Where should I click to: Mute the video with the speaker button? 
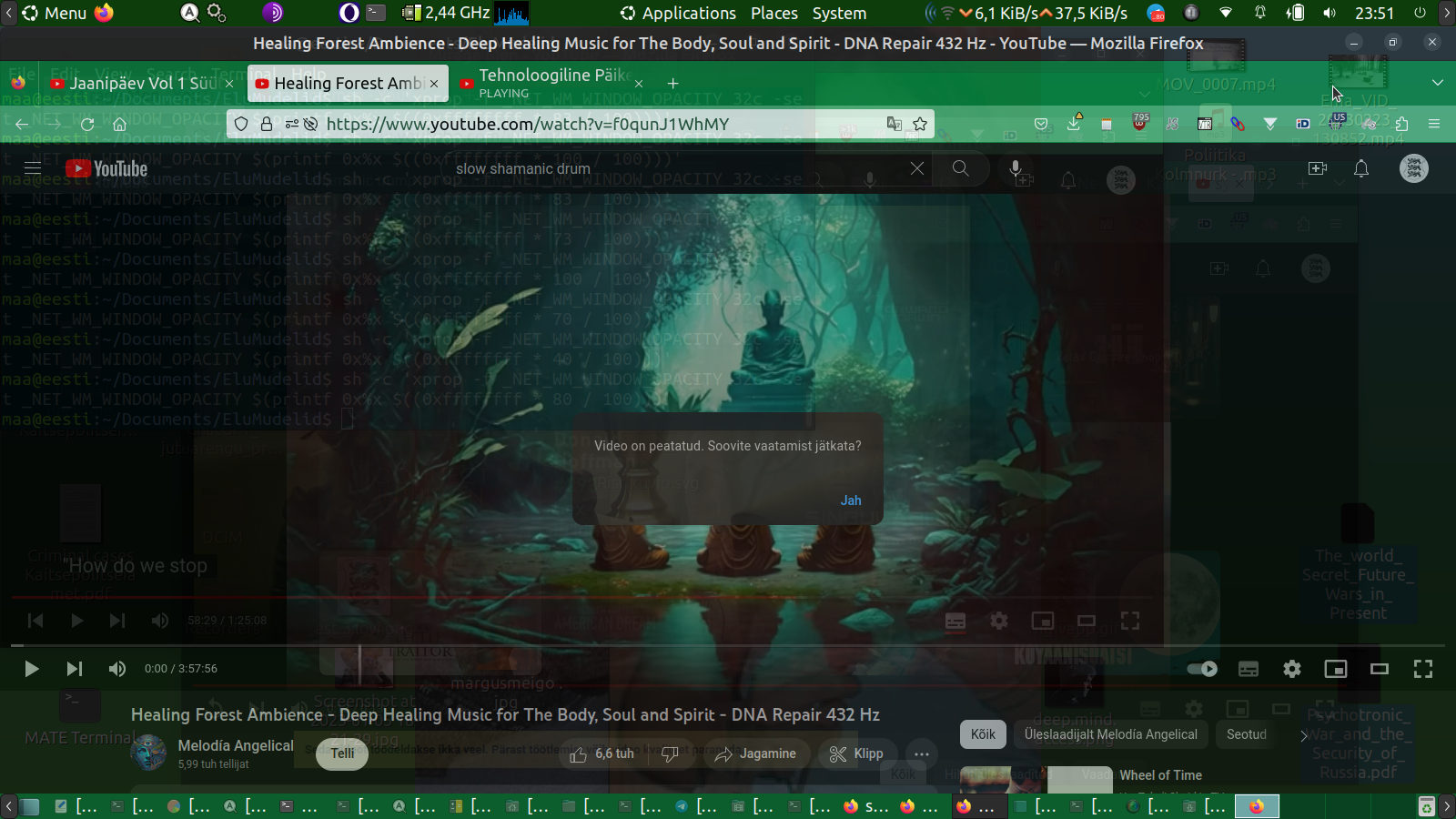coord(117,669)
